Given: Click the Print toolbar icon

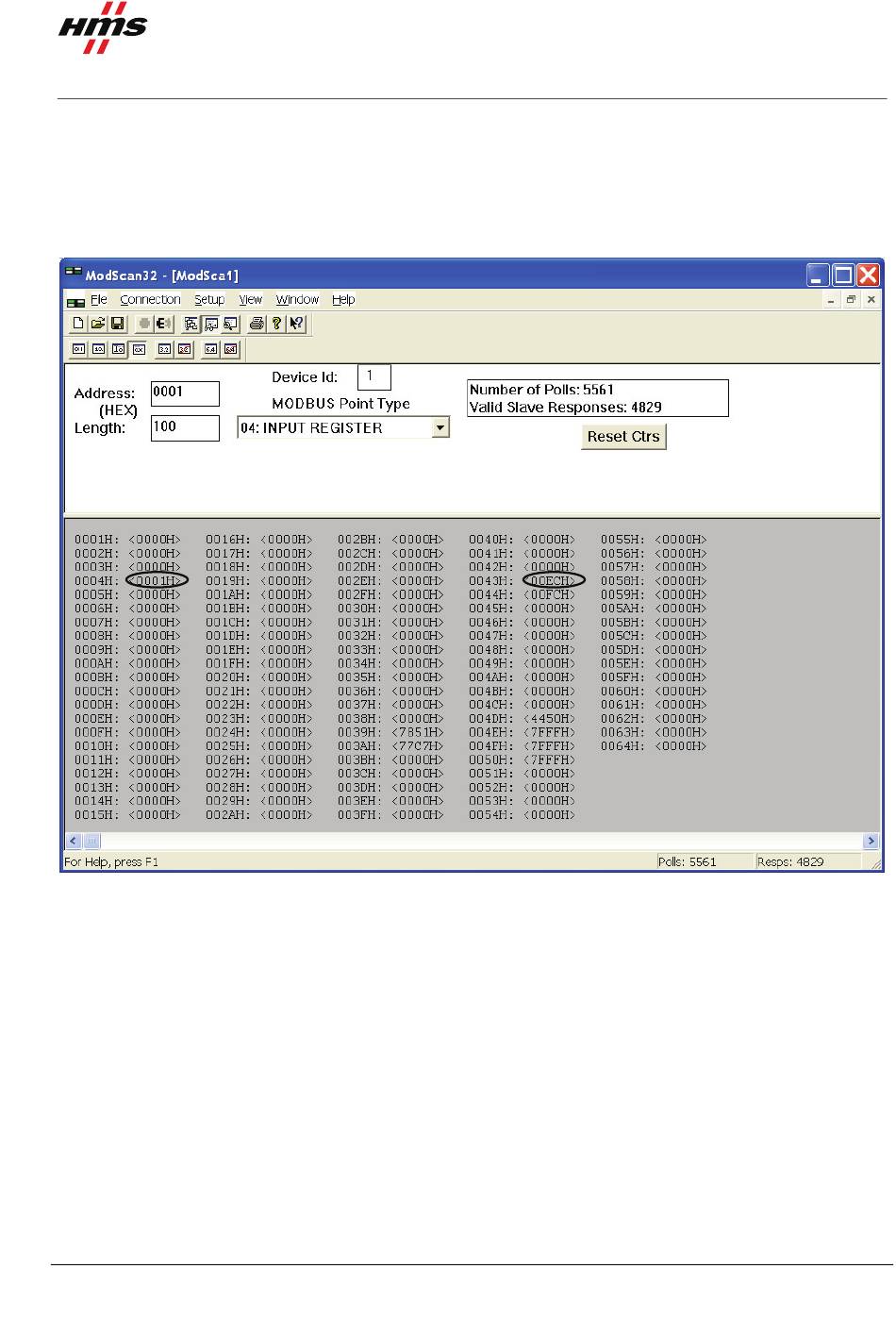Looking at the screenshot, I should [x=257, y=324].
